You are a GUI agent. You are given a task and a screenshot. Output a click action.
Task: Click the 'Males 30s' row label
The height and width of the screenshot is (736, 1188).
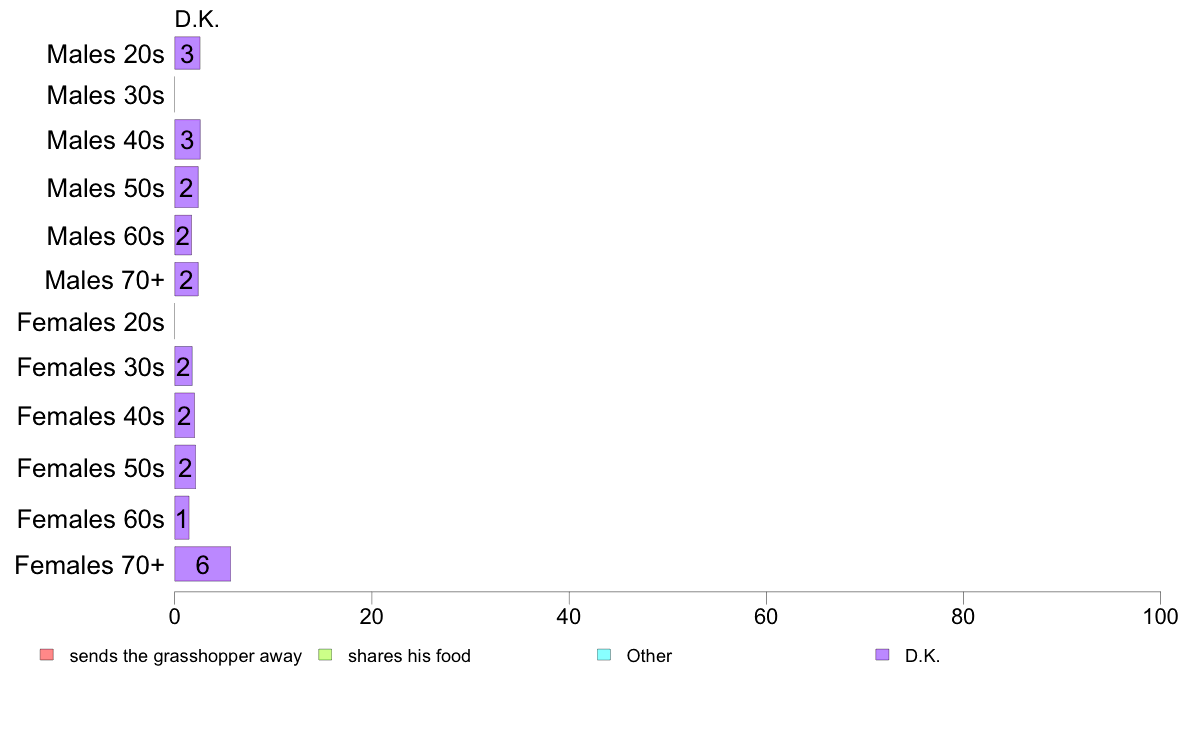(x=105, y=96)
